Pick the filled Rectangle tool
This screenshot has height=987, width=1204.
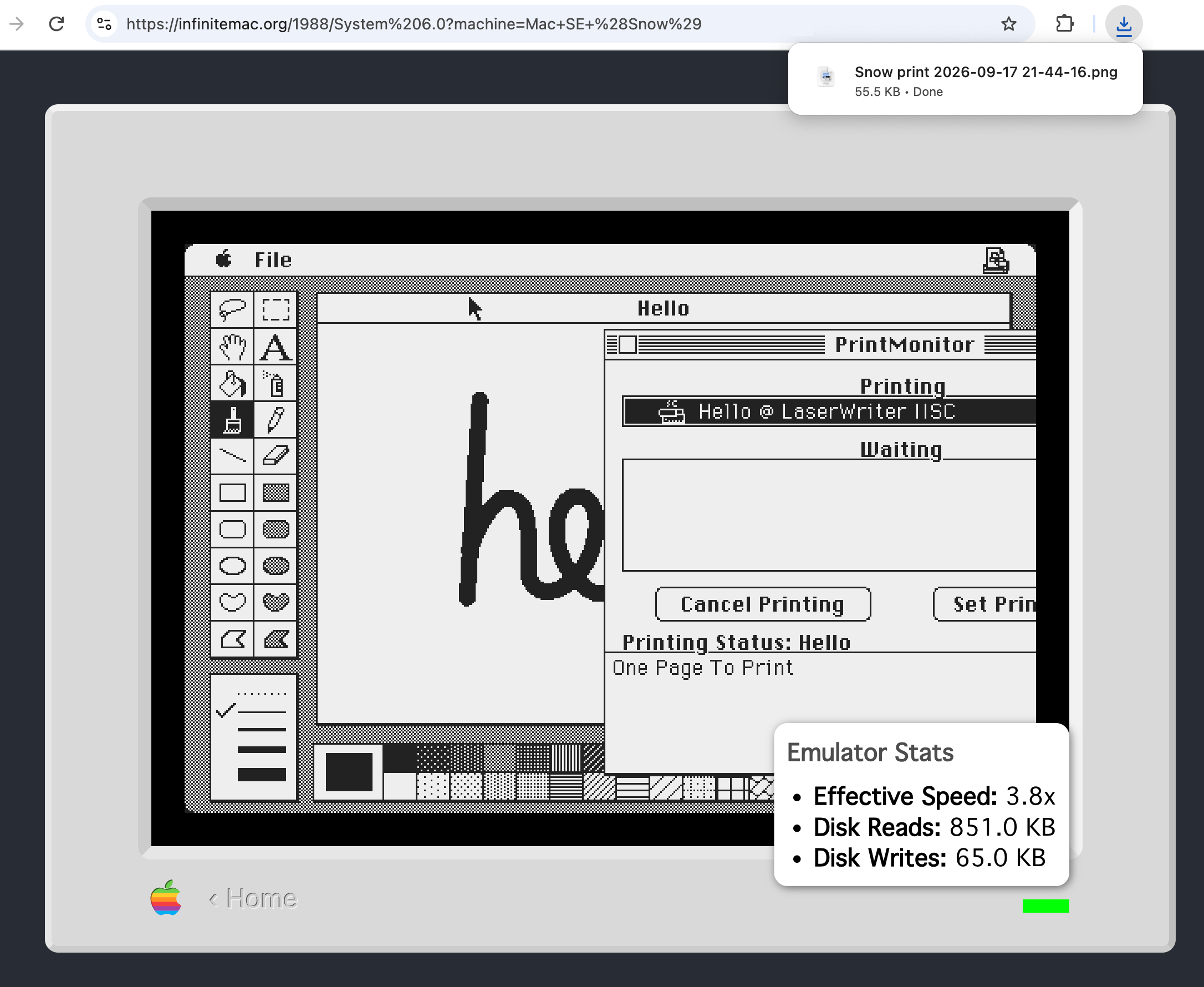(276, 493)
